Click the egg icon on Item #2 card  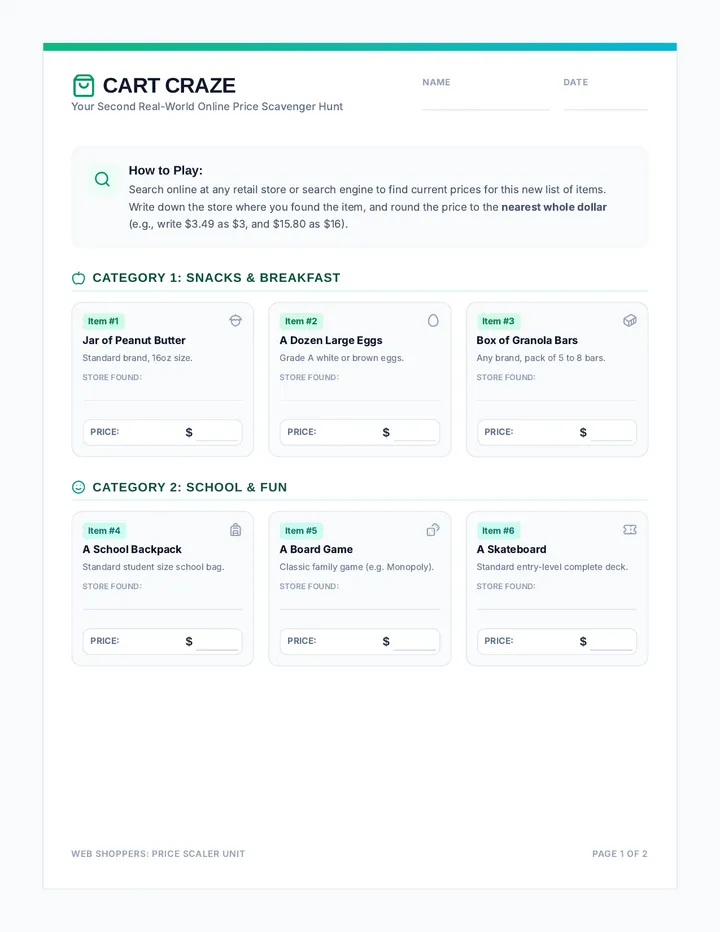[x=433, y=321]
